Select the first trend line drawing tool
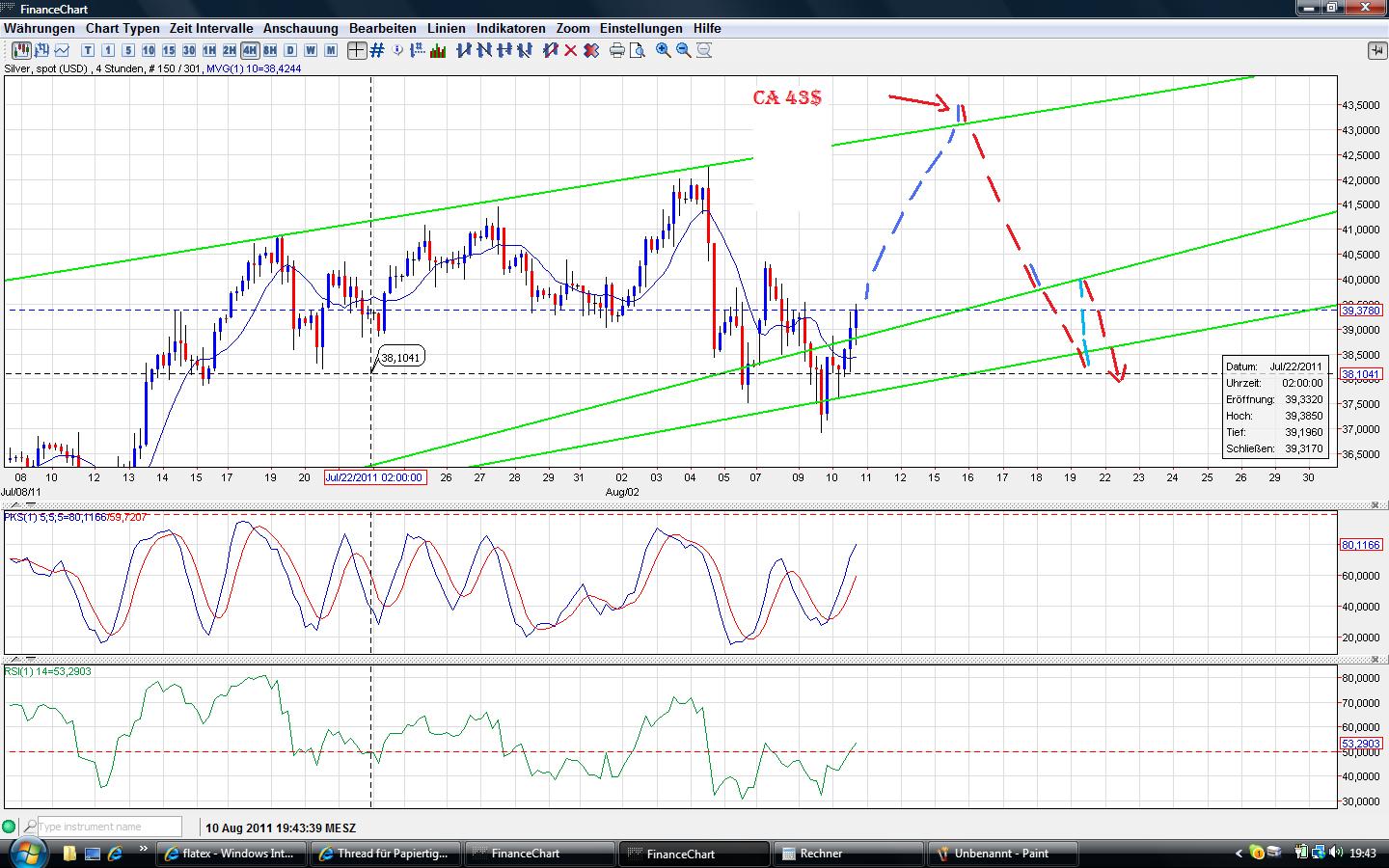 [463, 50]
